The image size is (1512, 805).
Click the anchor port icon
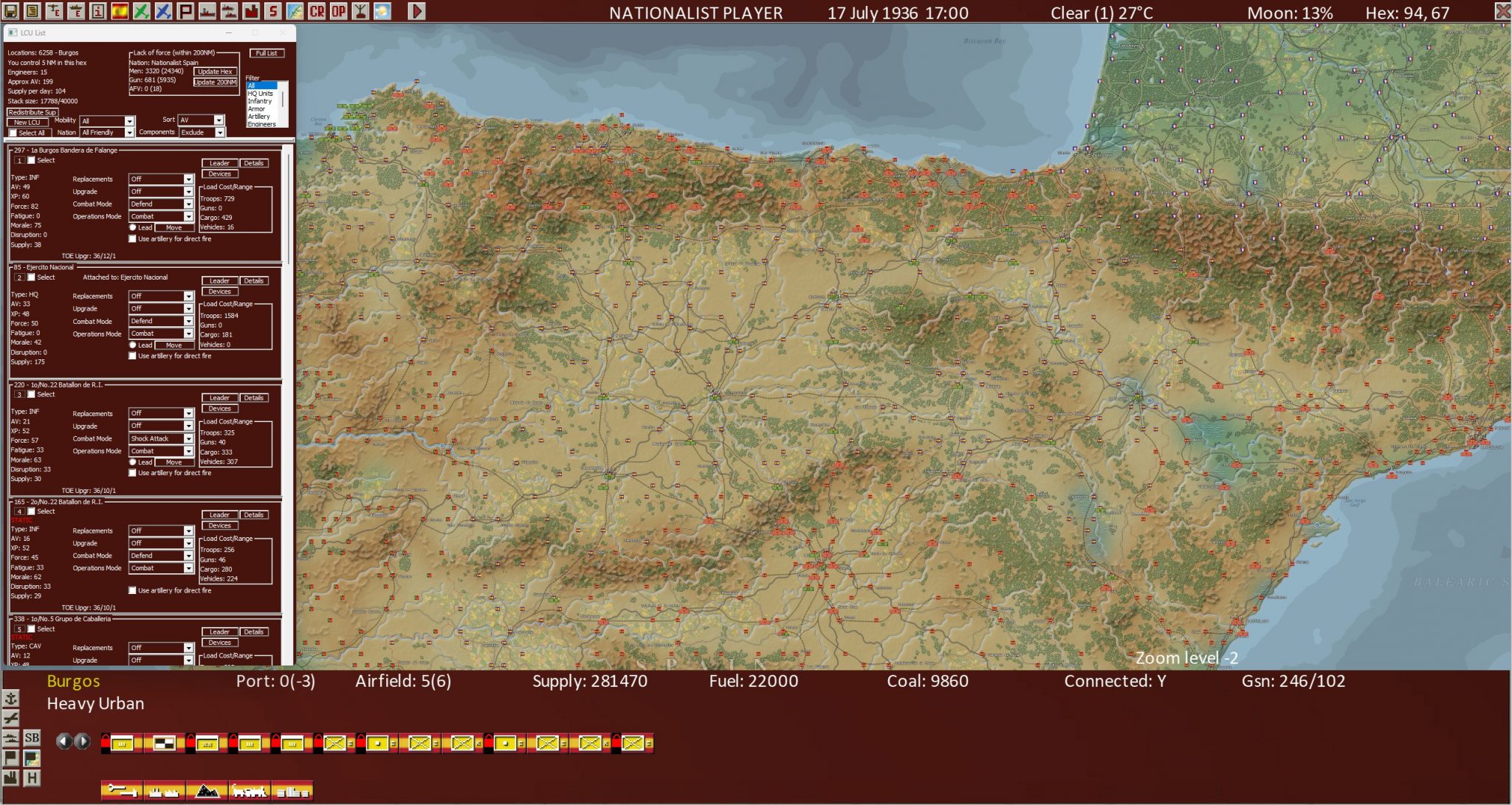[11, 698]
